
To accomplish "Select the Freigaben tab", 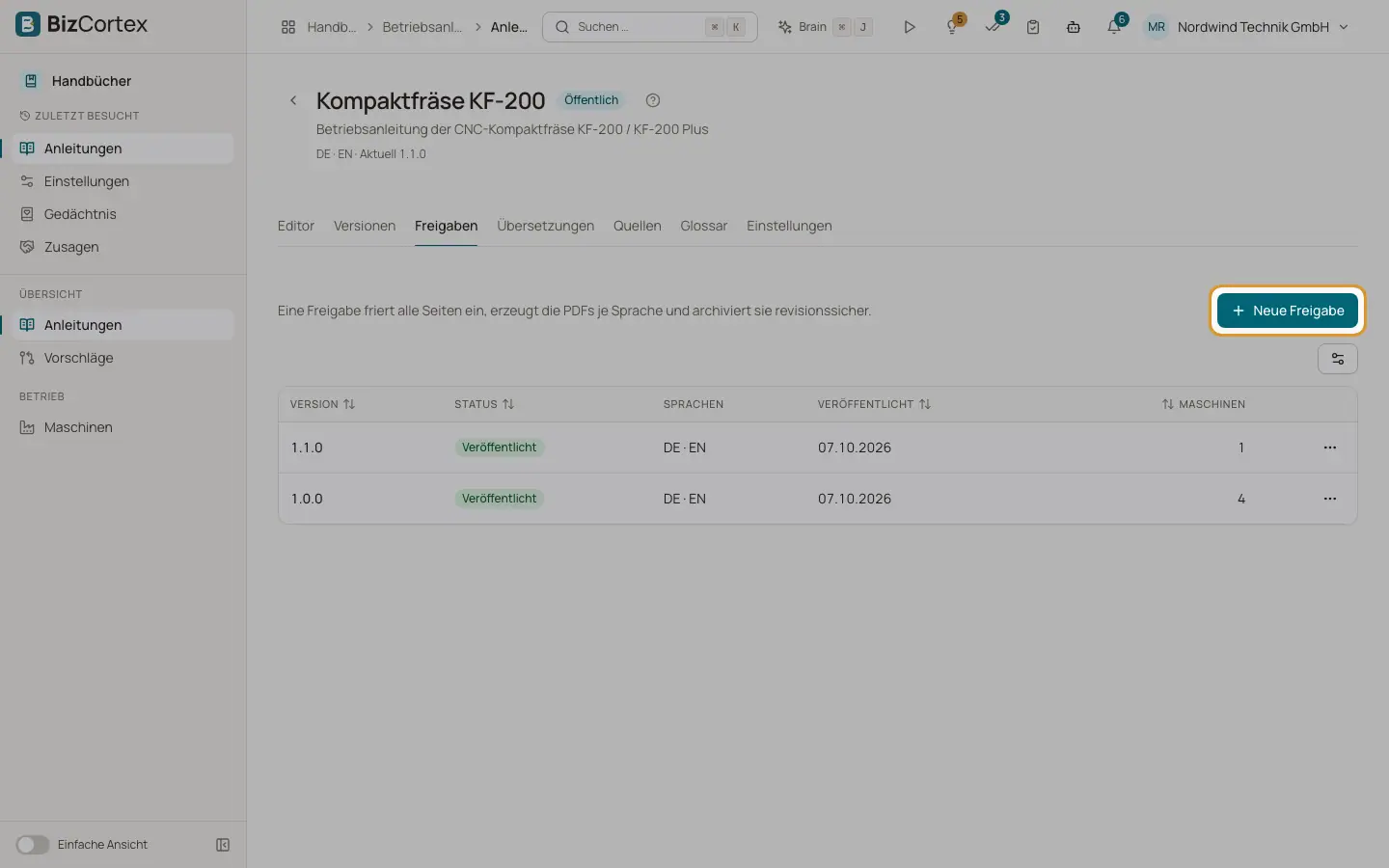I will pyautogui.click(x=446, y=226).
